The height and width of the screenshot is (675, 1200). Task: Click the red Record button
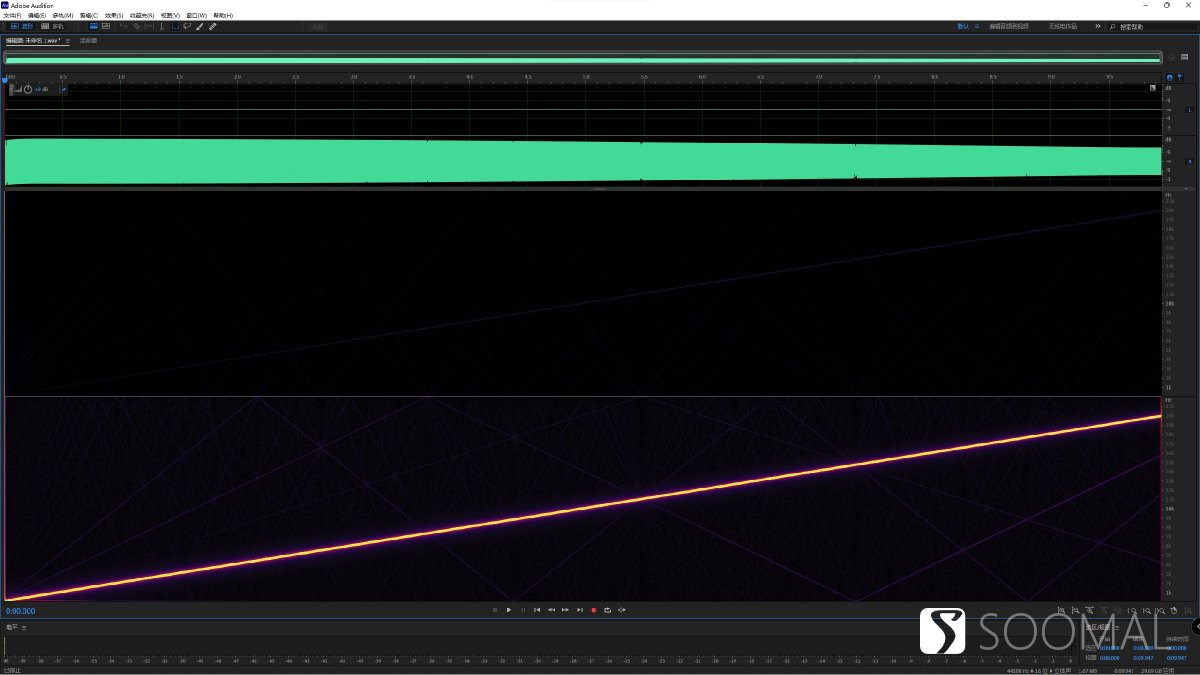[593, 610]
